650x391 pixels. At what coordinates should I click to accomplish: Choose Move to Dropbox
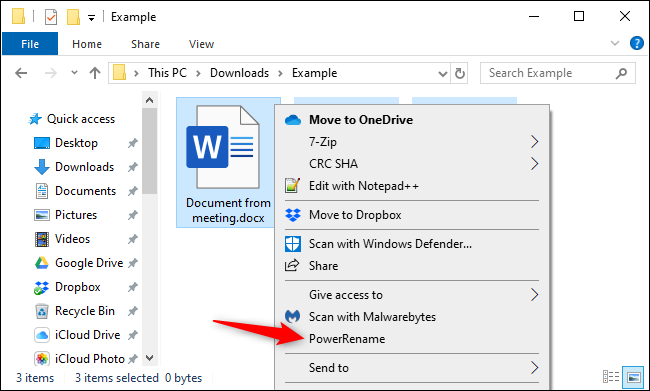[x=412, y=215]
